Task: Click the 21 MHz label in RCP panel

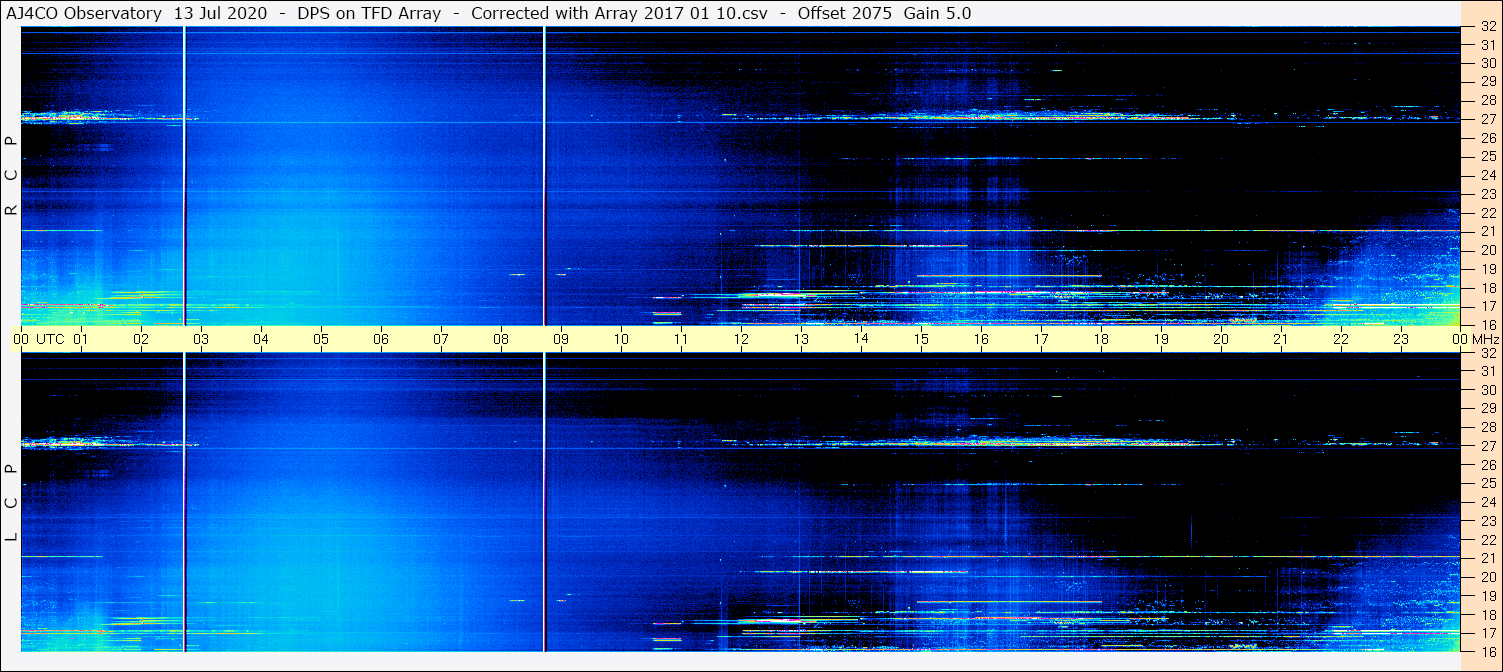Action: tap(1487, 231)
